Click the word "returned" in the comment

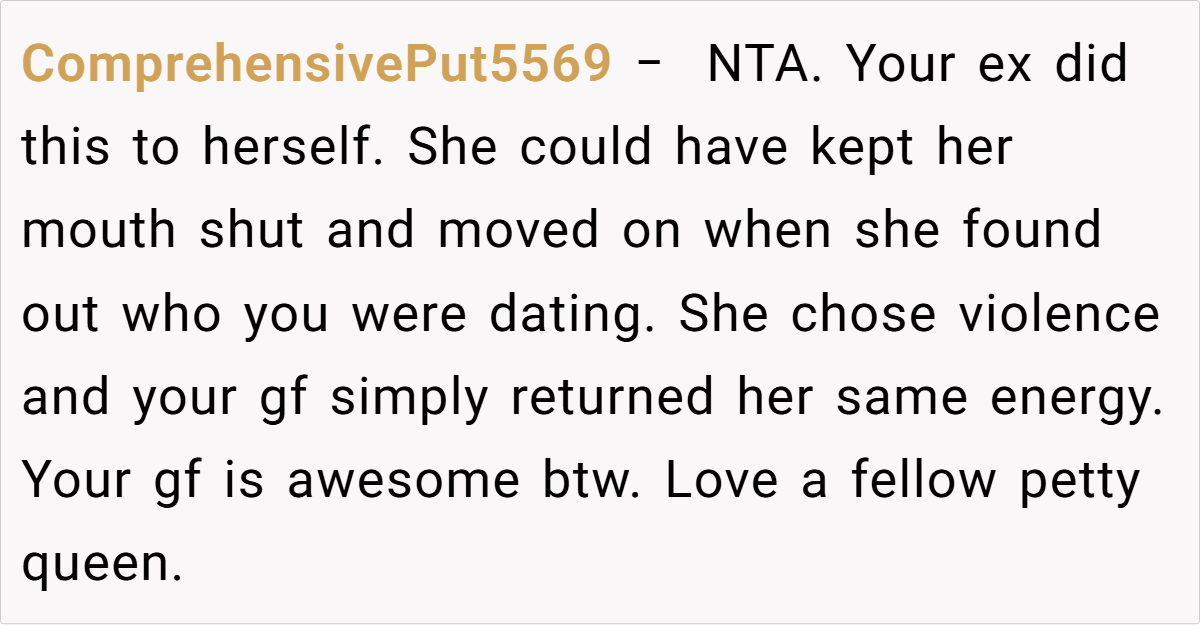612,398
